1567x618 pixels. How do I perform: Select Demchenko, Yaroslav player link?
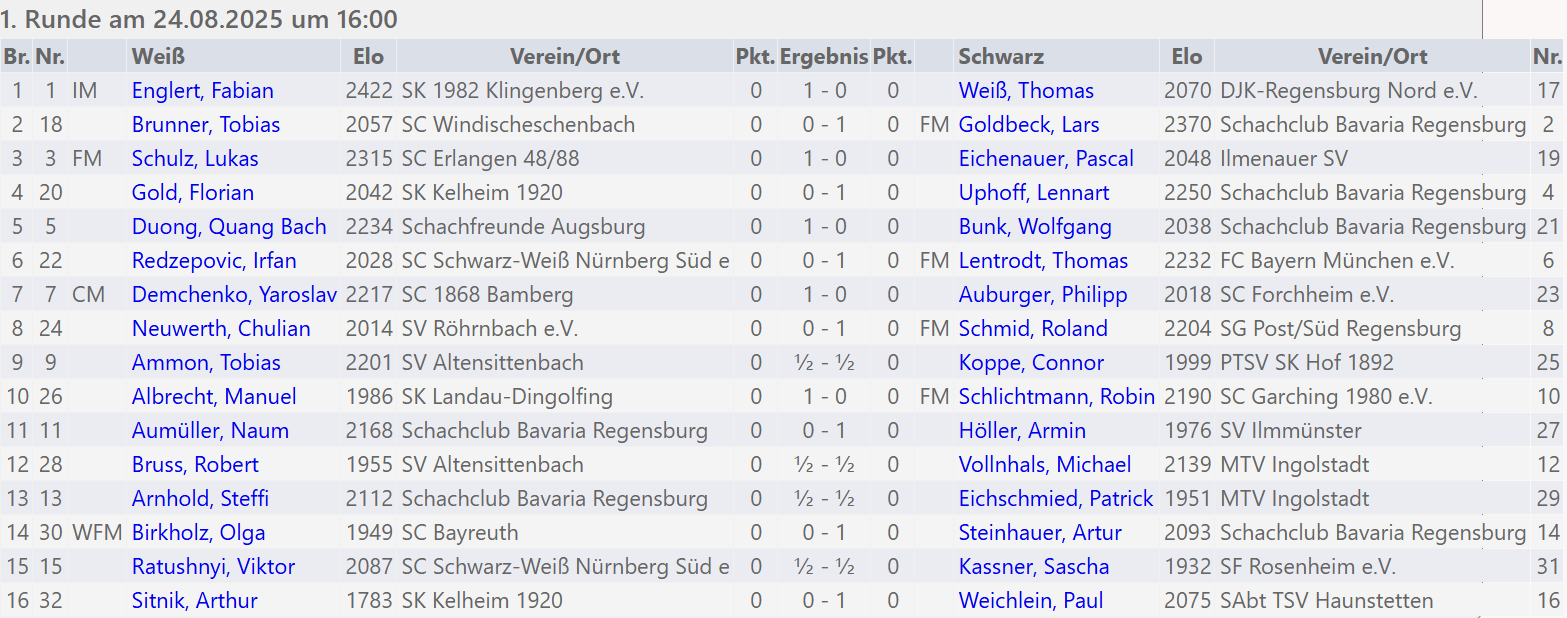[x=234, y=295]
